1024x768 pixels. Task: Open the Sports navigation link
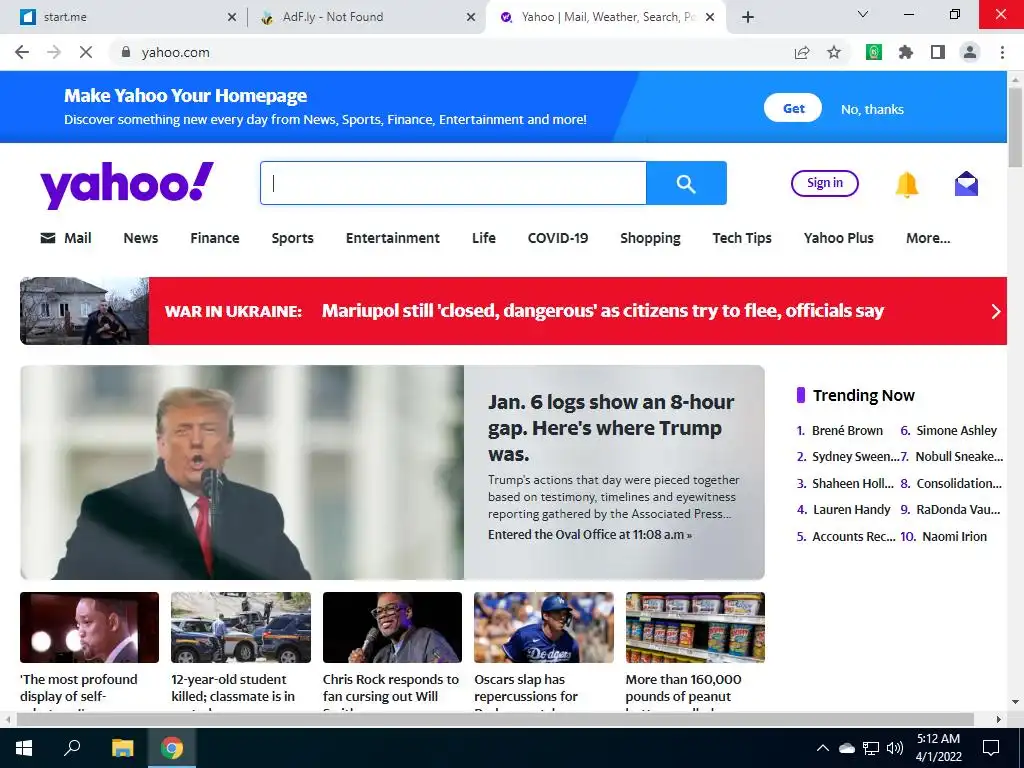[293, 238]
